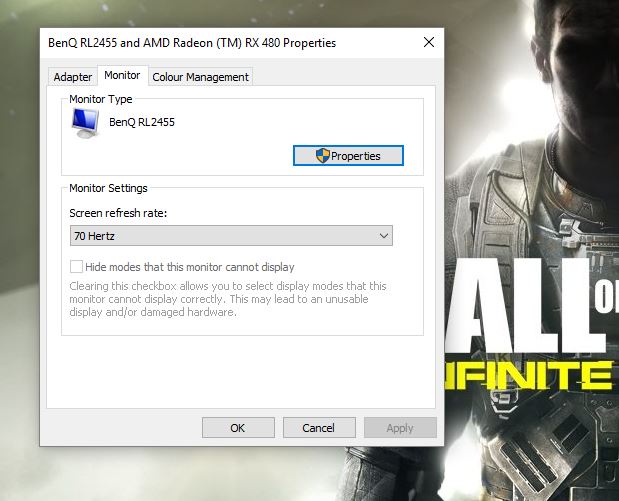The height and width of the screenshot is (501, 619).
Task: Switch to the Adapter tab
Action: (73, 77)
